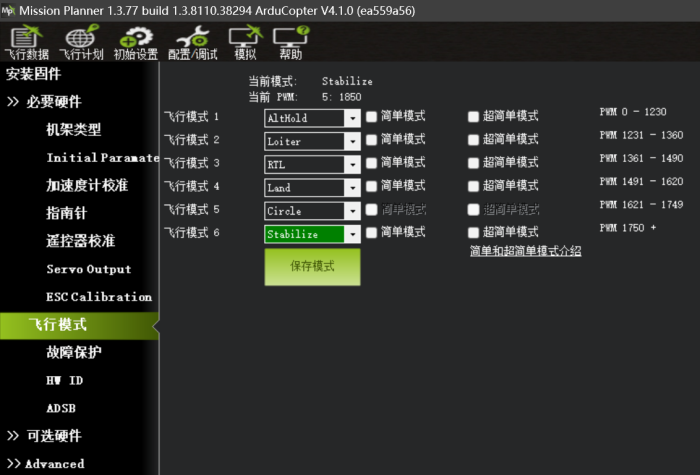700x475 pixels.
Task: Click the 飞行模式 6 row label
Action: click(192, 233)
